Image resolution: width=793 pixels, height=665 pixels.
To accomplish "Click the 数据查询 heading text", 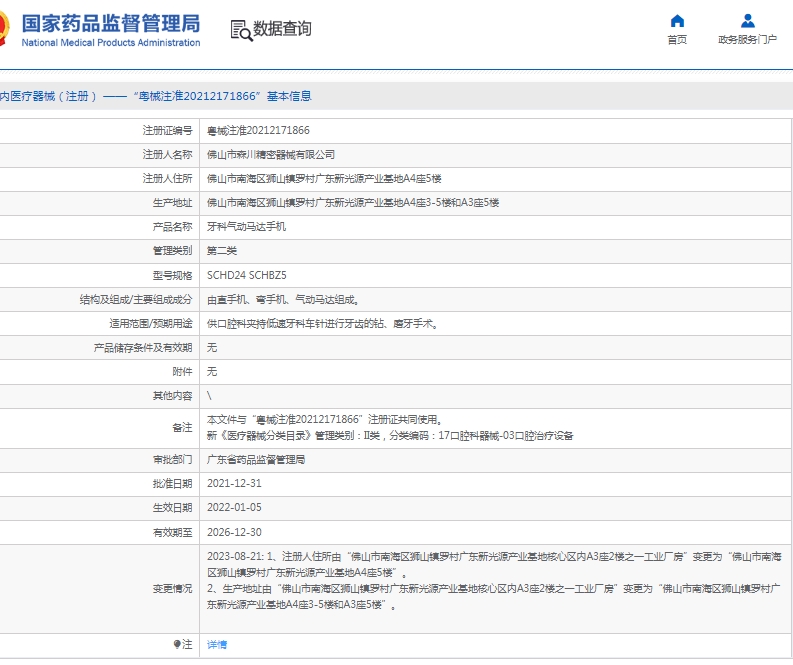I will pos(282,29).
